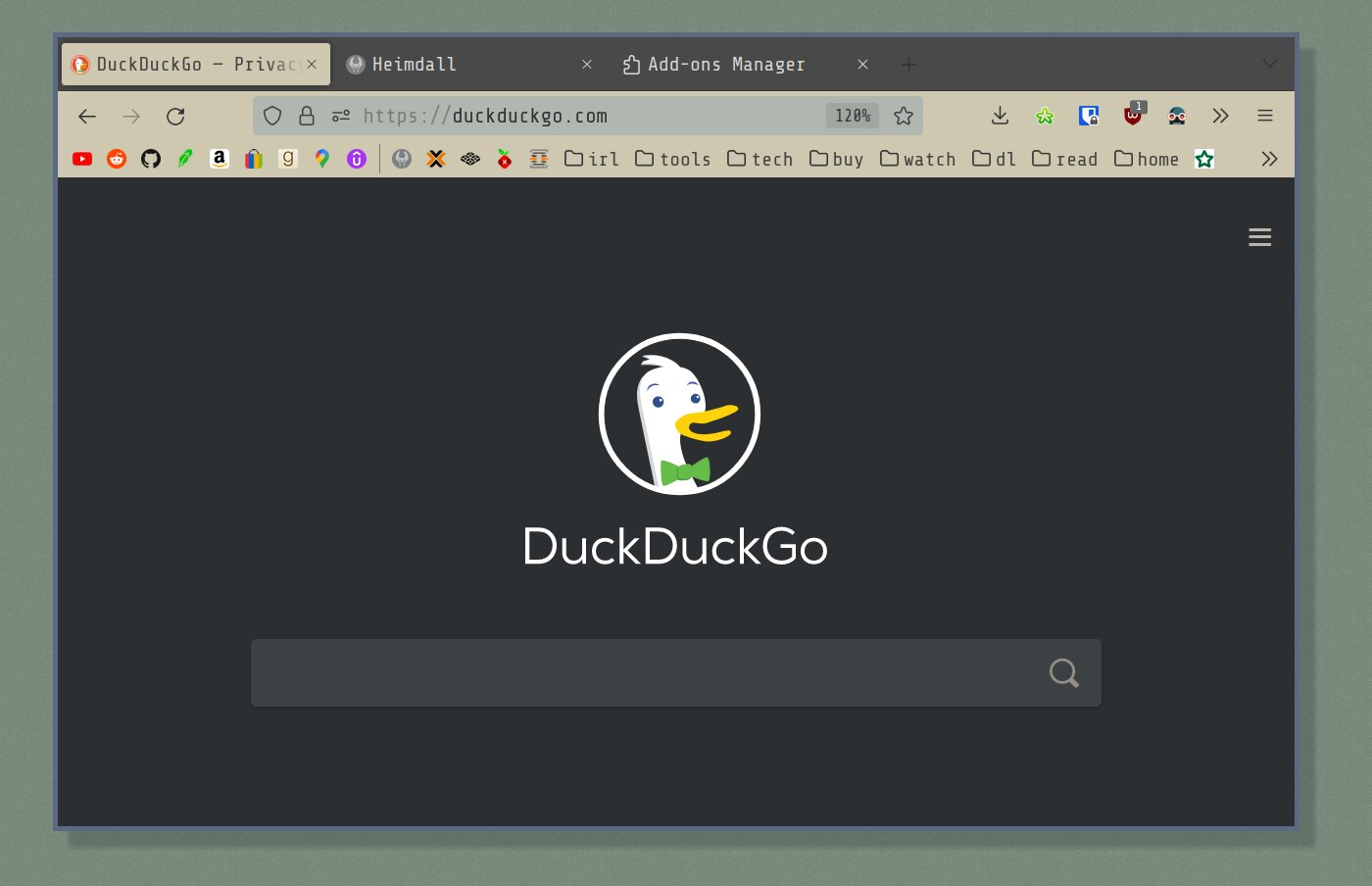The image size is (1372, 886).
Task: Expand the 'home' bookmarks folder
Action: pyautogui.click(x=1147, y=159)
